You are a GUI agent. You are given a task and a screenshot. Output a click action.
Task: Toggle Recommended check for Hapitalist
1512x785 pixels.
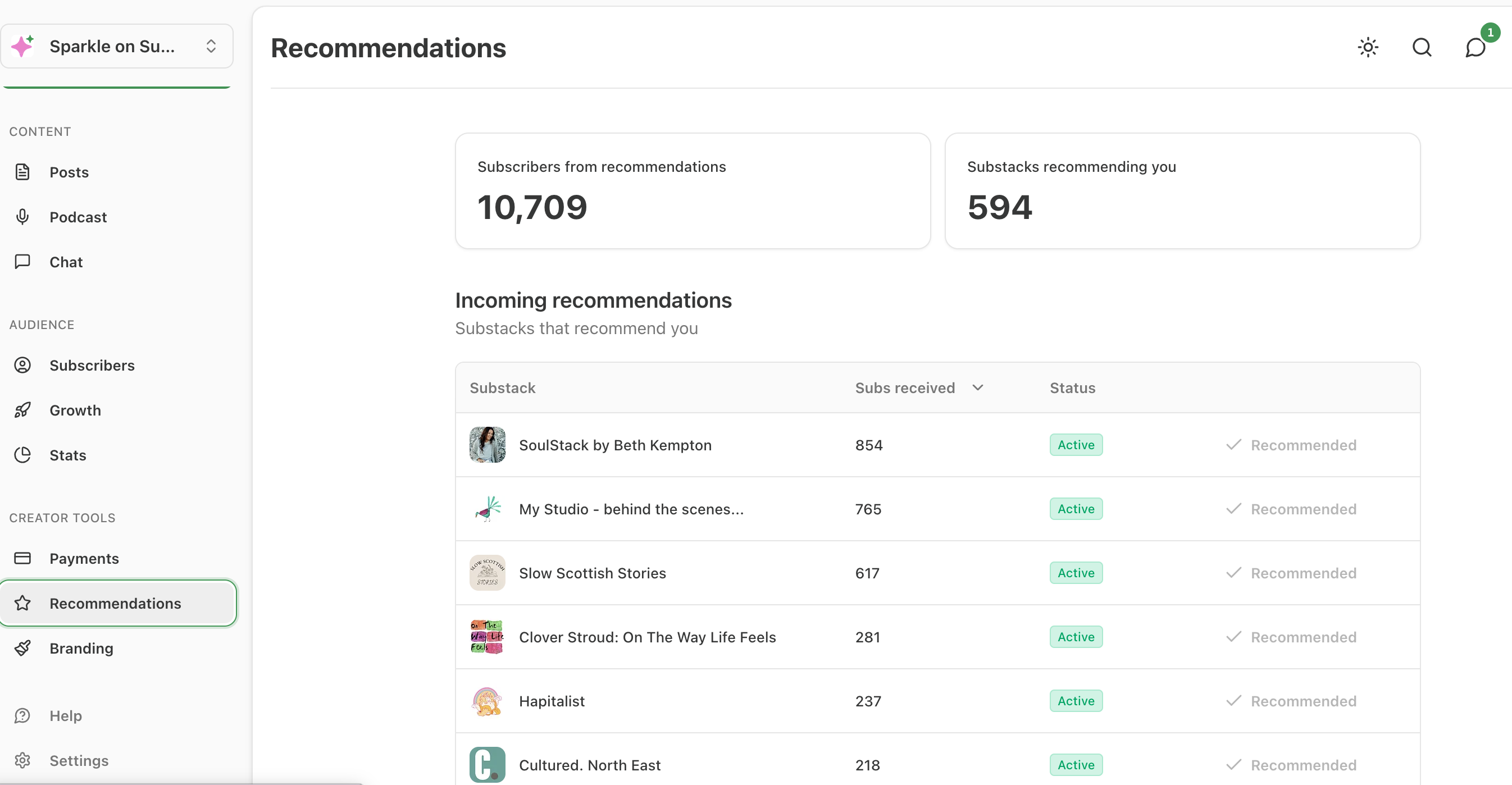[1291, 701]
